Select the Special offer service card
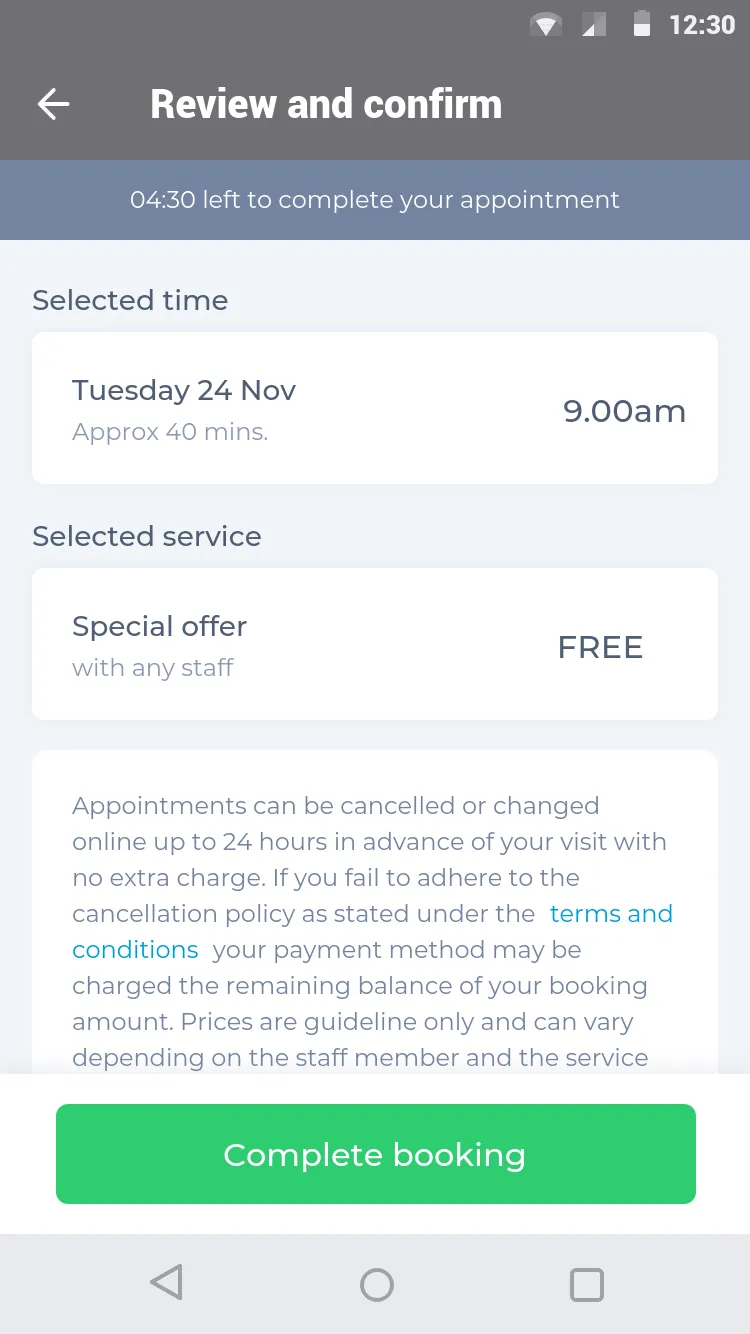 [x=375, y=644]
